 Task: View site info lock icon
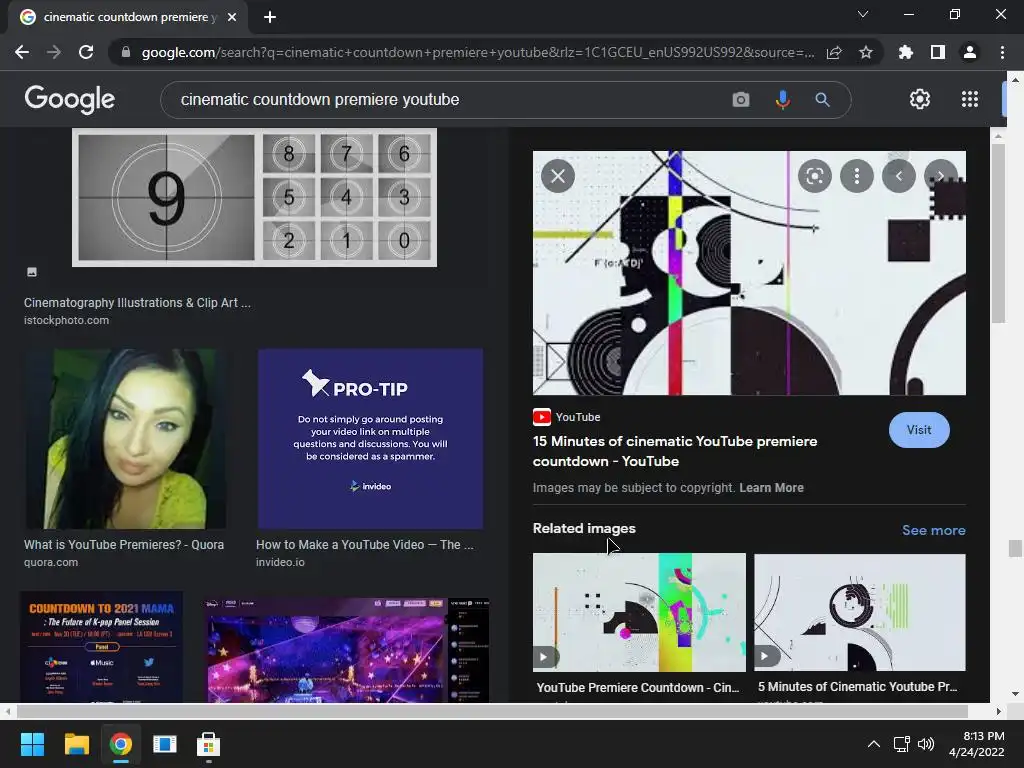[126, 52]
